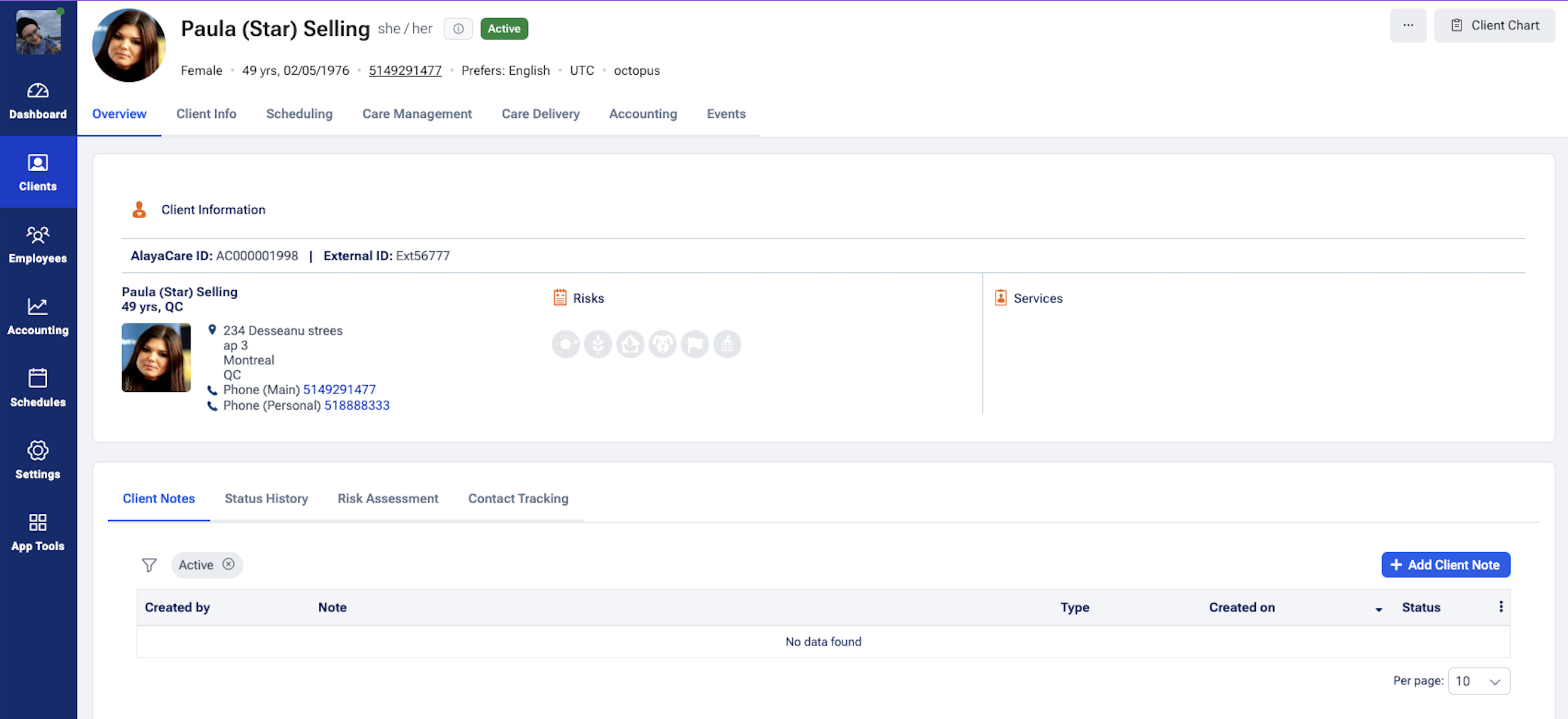Click the info icon beside pronouns
1568x719 pixels.
tap(457, 29)
